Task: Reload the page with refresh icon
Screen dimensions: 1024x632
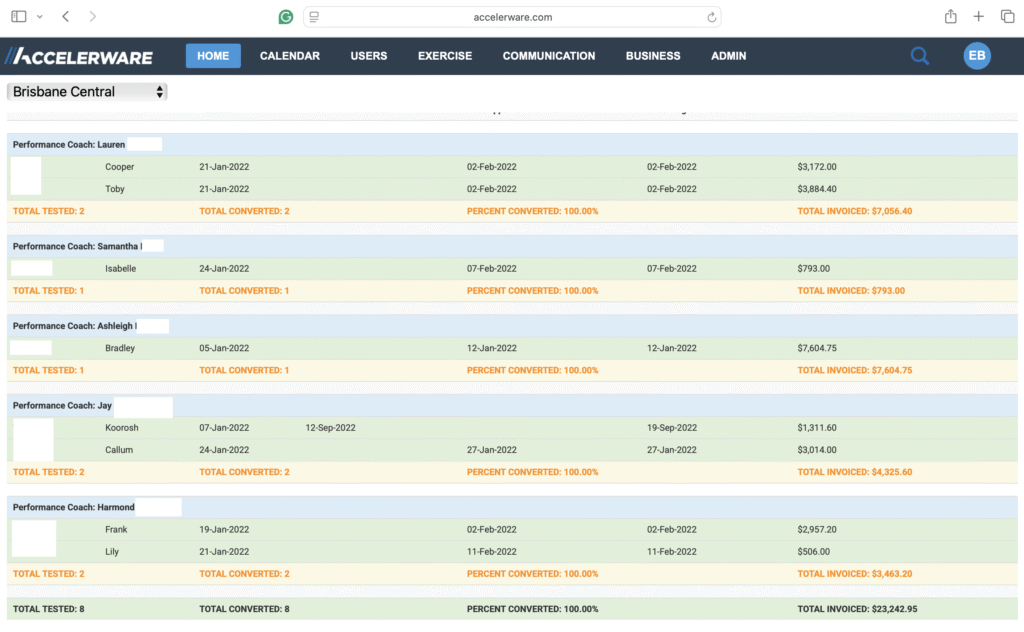Action: 711,17
